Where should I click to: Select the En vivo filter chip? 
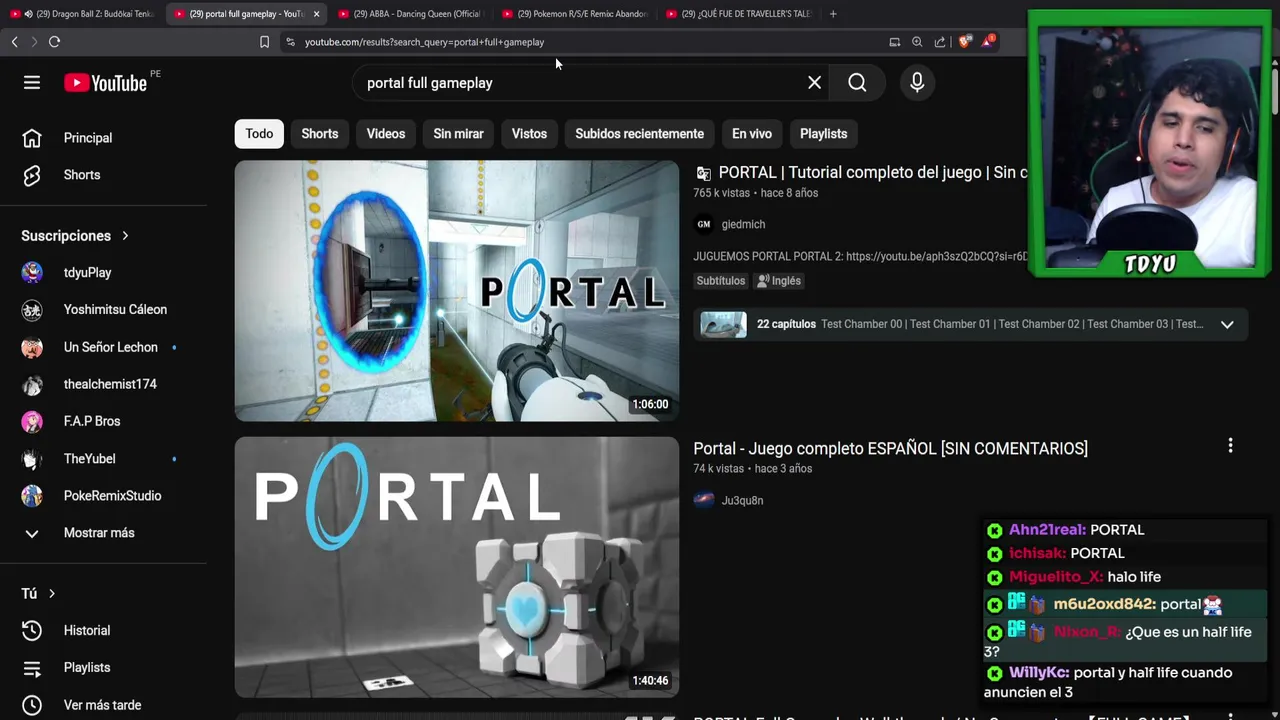click(752, 134)
